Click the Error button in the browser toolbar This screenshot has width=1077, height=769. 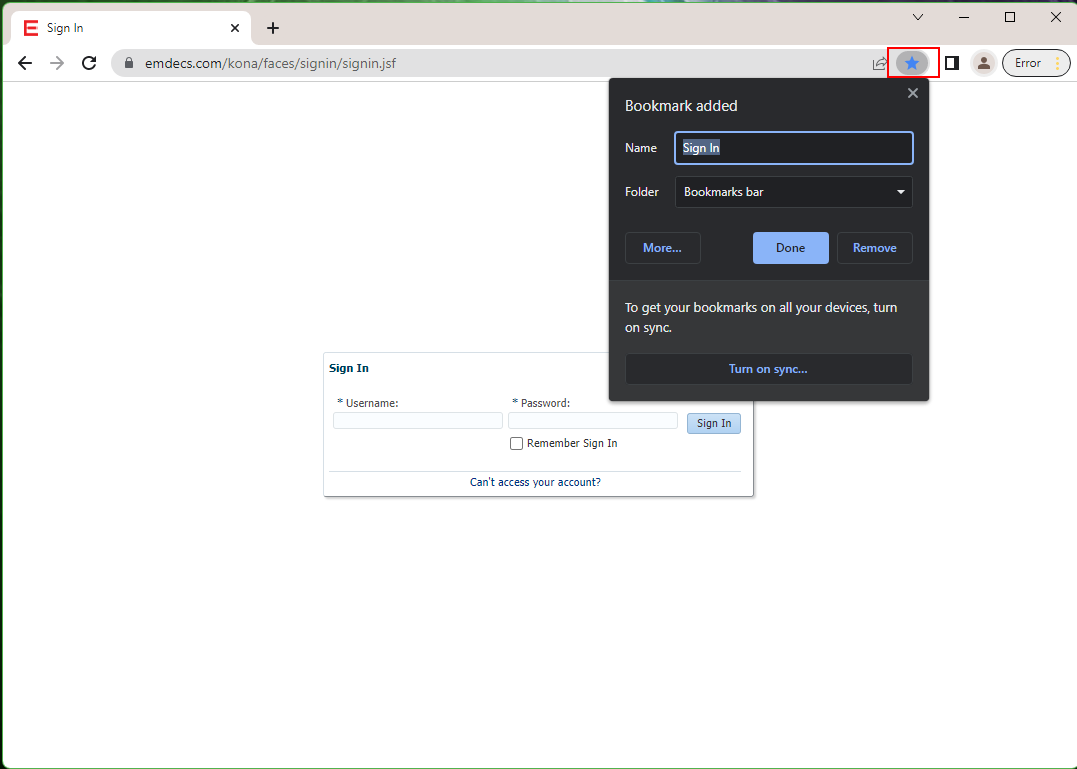click(1036, 63)
